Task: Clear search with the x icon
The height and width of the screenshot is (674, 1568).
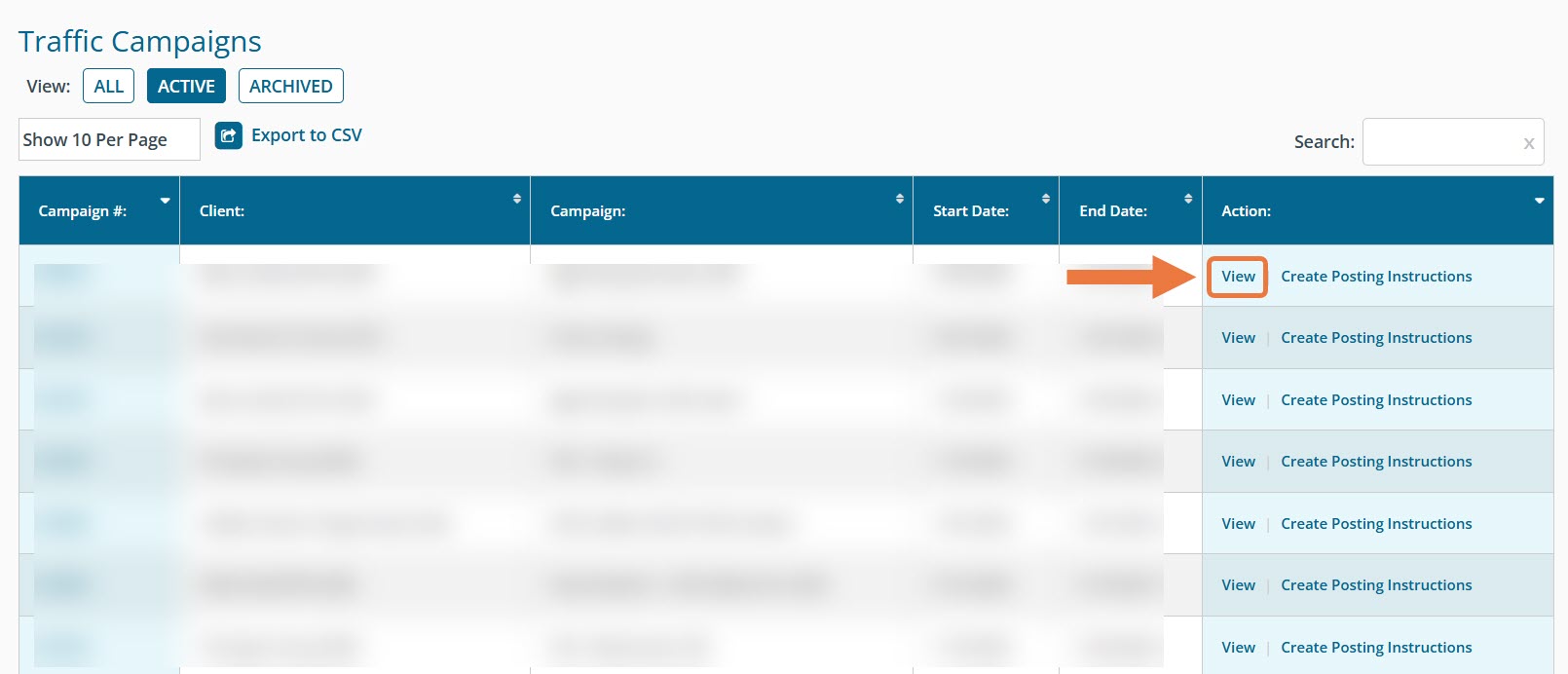Action: 1528,143
